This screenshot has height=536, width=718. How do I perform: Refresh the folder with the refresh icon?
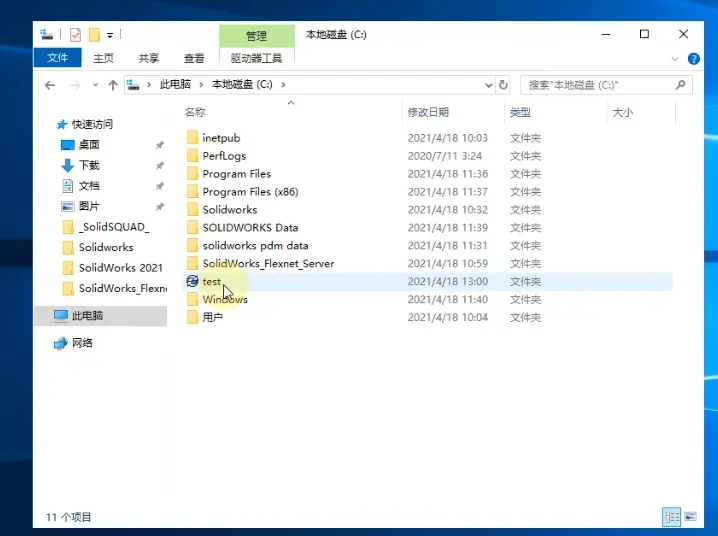(x=503, y=85)
